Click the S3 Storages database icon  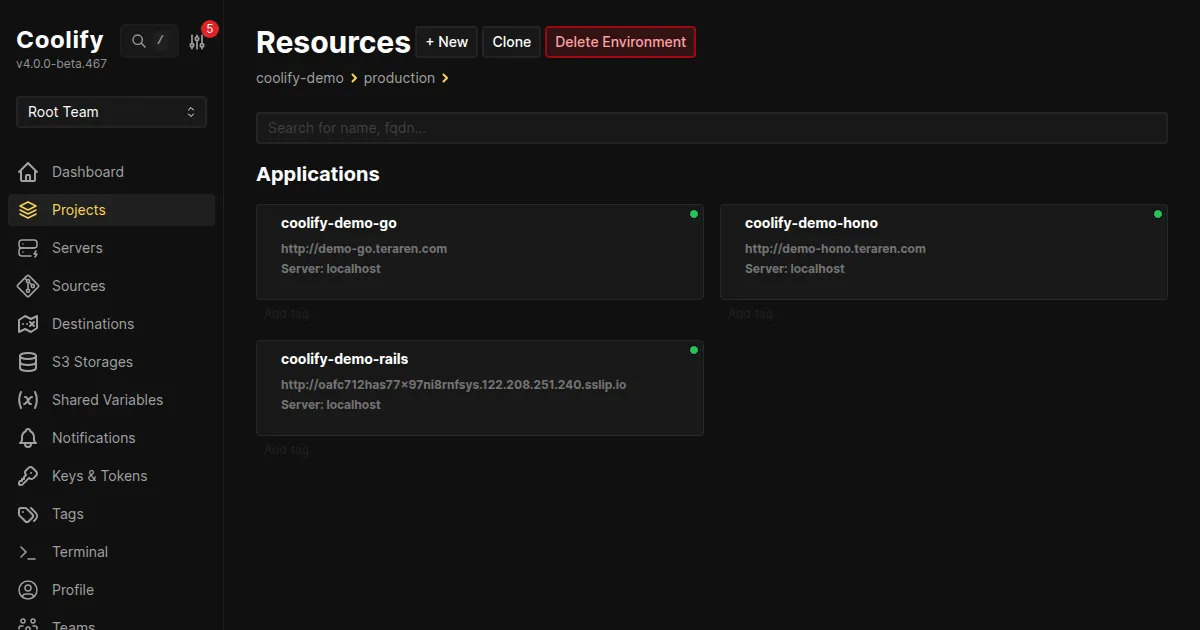tap(28, 362)
